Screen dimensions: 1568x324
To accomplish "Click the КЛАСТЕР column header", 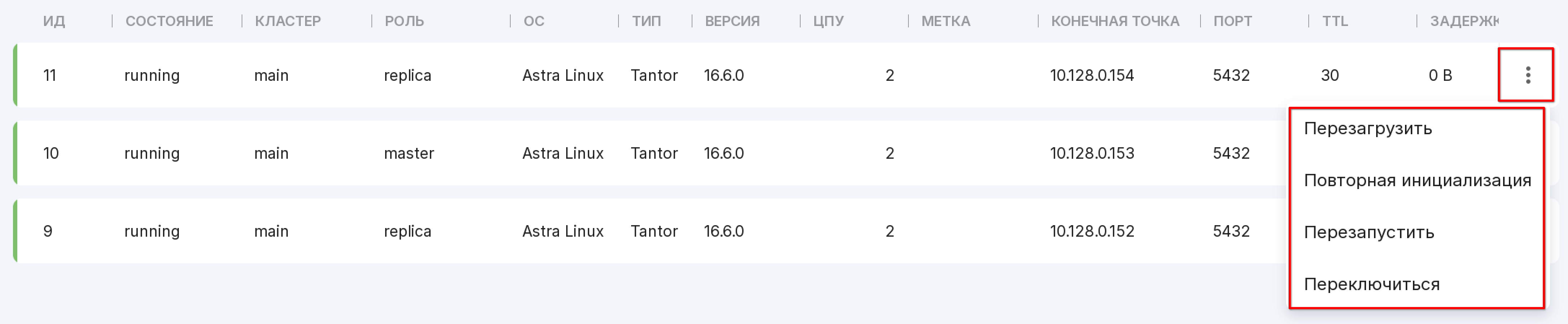I will 288,21.
